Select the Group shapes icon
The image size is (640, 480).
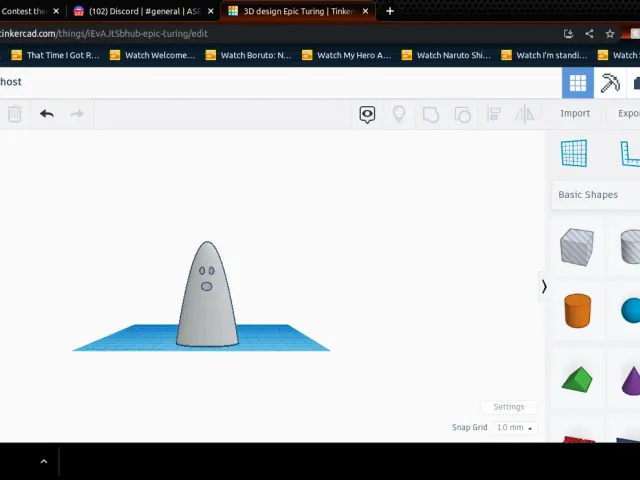[431, 114]
